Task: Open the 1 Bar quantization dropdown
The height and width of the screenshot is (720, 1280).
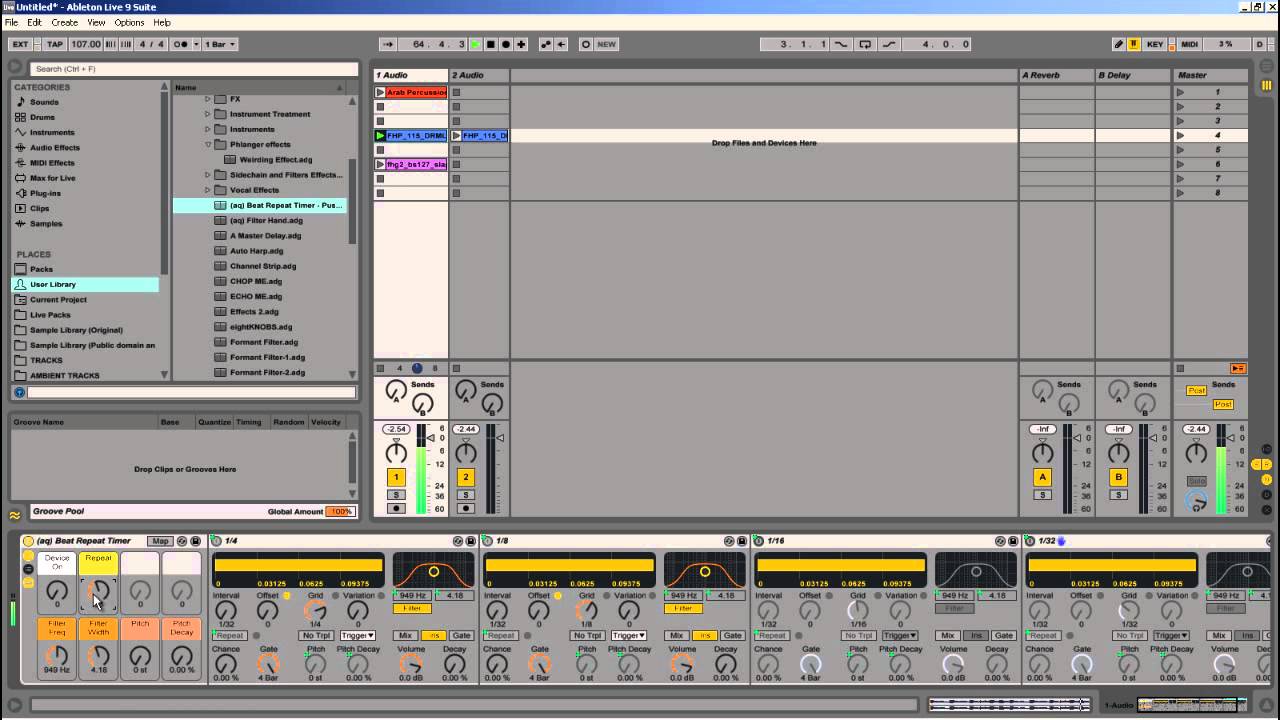Action: point(219,44)
